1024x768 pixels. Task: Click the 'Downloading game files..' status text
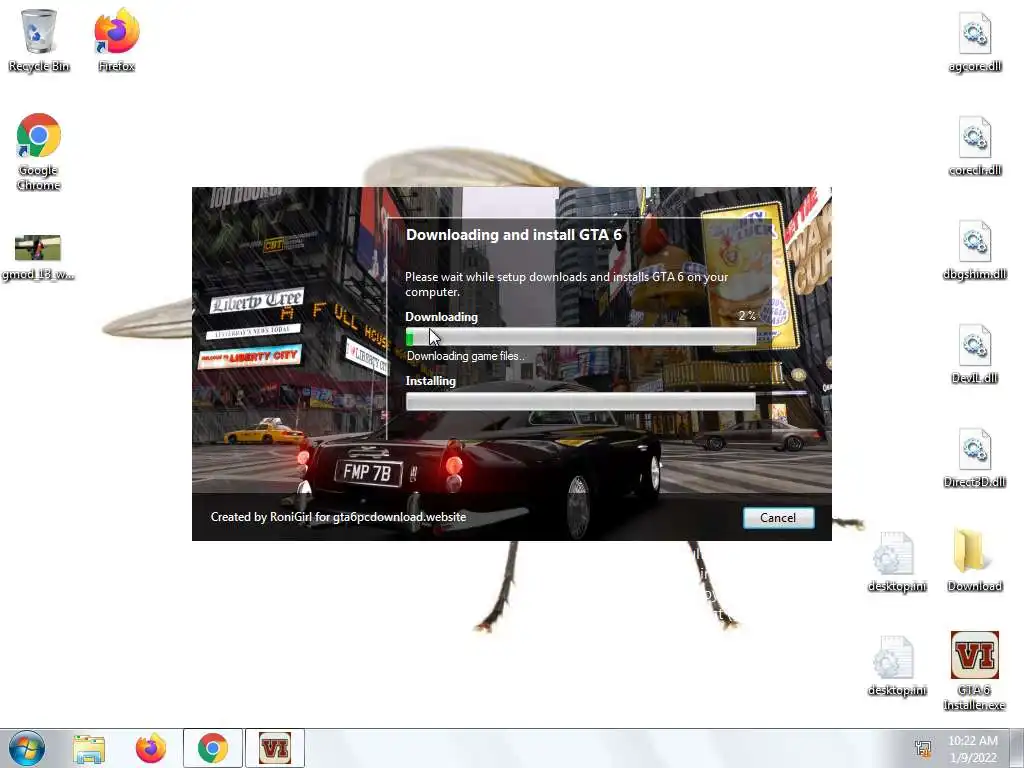tap(465, 356)
